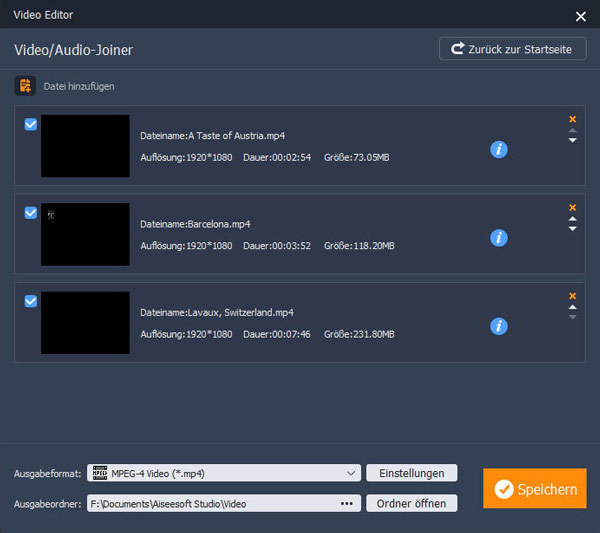Uncheck the A Taste of Austria.mp4 checkbox
600x533 pixels.
[31, 125]
